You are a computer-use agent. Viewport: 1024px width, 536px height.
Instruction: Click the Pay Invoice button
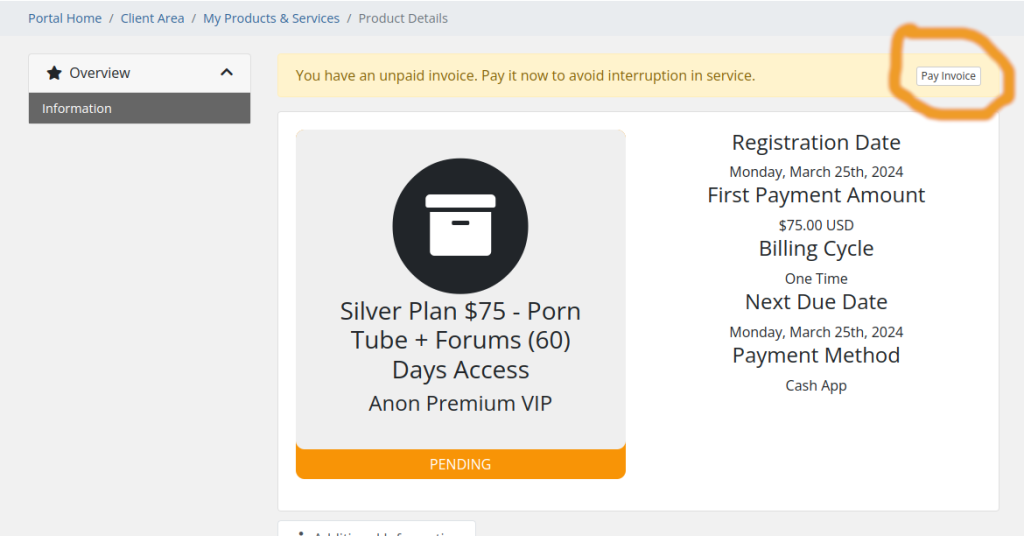[x=948, y=76]
